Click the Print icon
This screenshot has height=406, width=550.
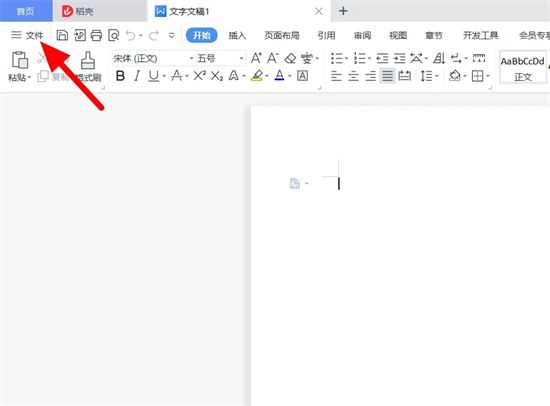point(96,35)
